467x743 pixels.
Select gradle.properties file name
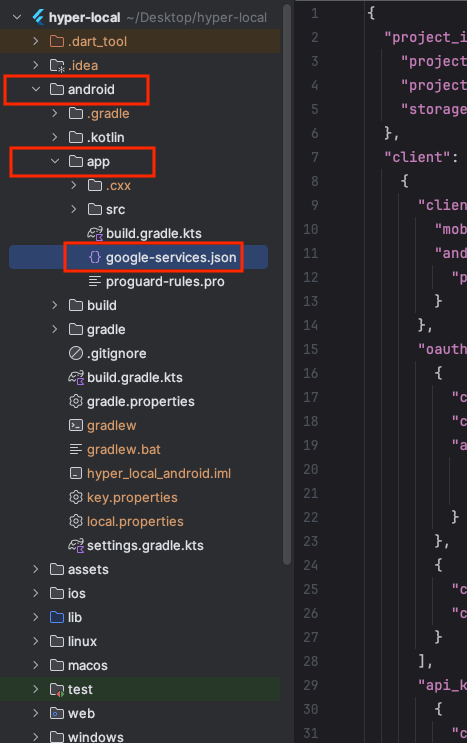(141, 401)
